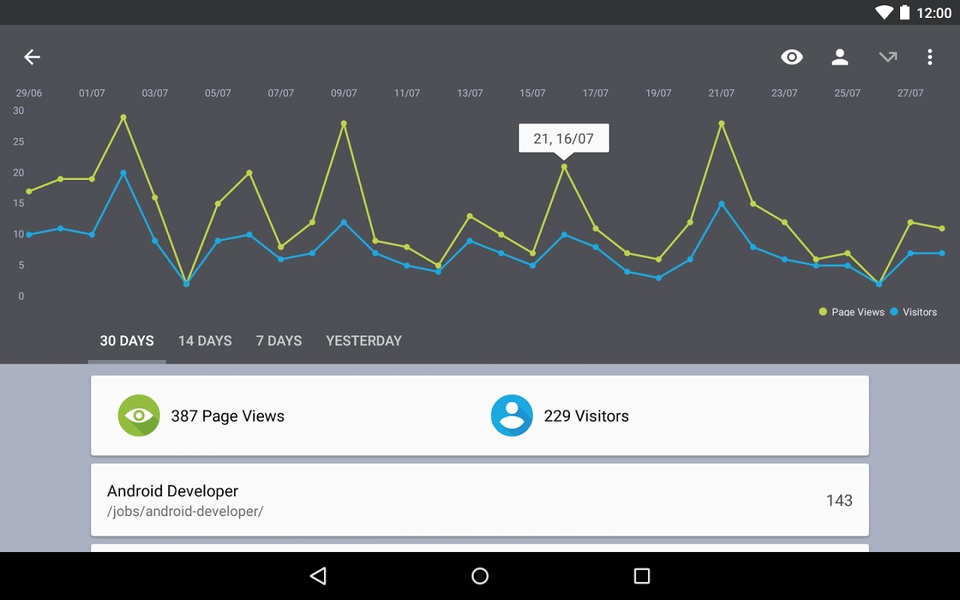The width and height of the screenshot is (960, 600).
Task: Toggle the trend arrow icon in toolbar
Action: [x=888, y=57]
